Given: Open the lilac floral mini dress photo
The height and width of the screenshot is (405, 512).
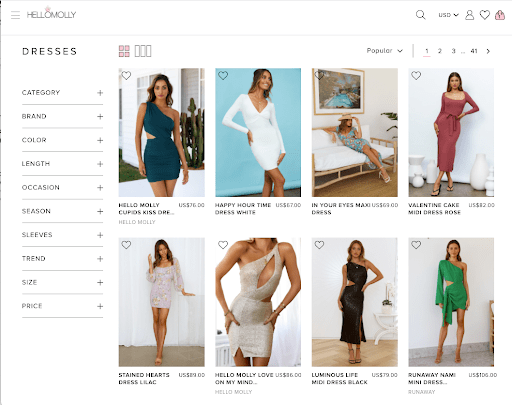Looking at the screenshot, I should [162, 302].
